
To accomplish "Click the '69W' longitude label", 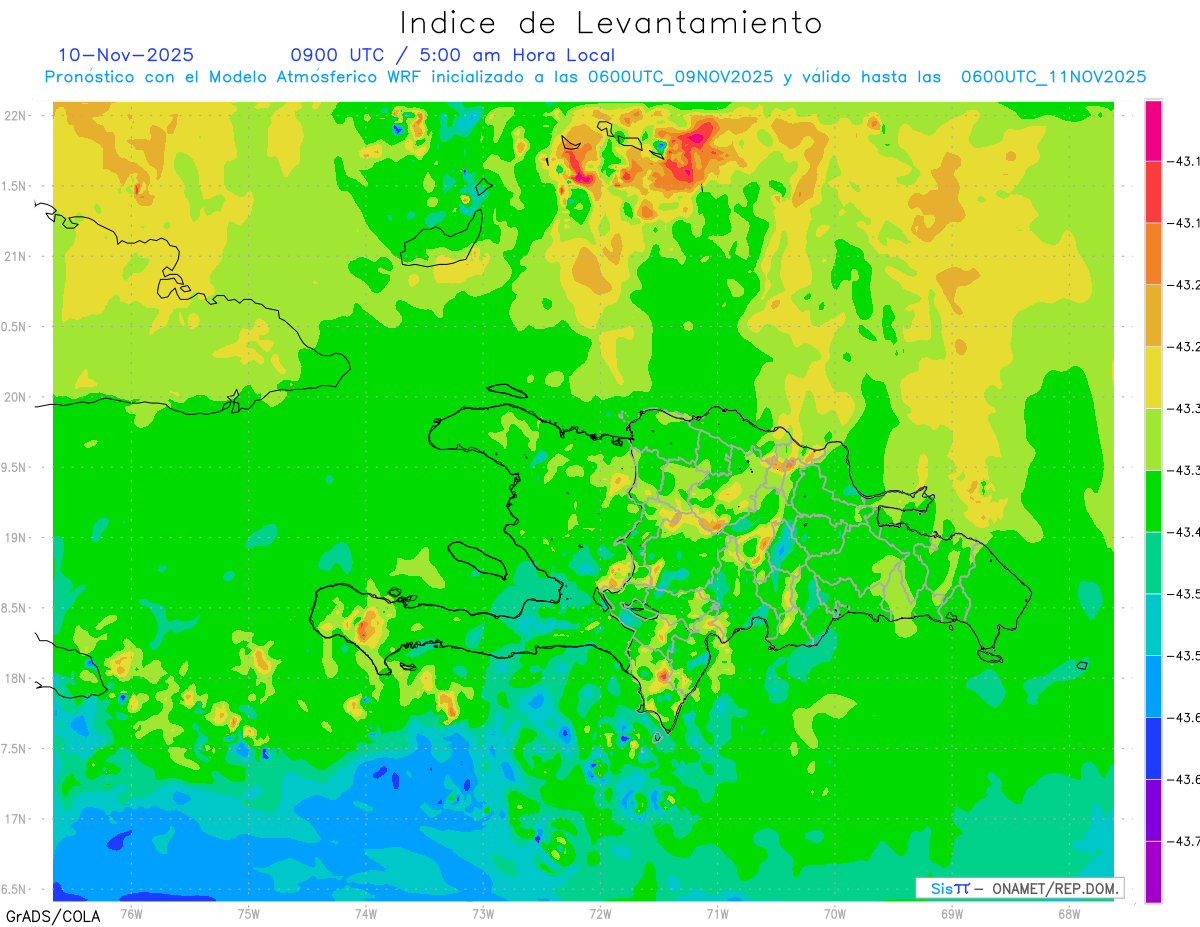I will coord(952,913).
